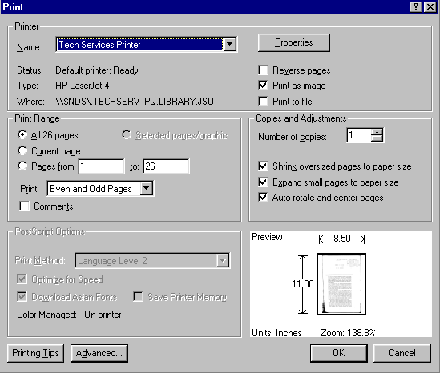Click the Pages from start field
Viewport: 440px width, 373px height.
(101, 166)
